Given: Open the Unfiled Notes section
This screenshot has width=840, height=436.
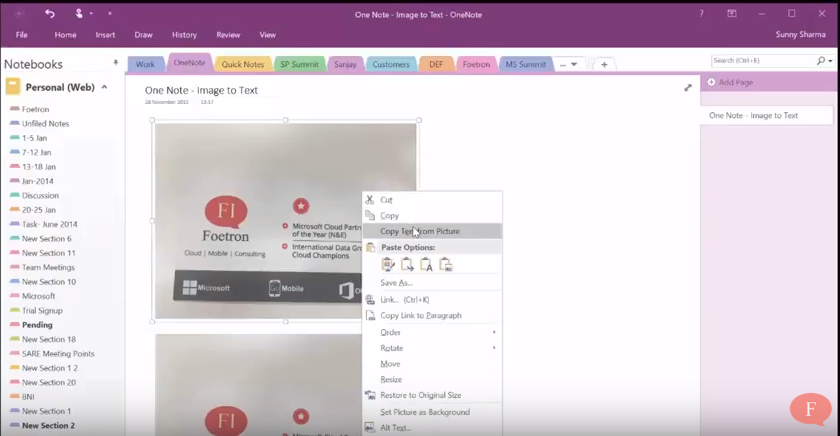Looking at the screenshot, I should pyautogui.click(x=46, y=123).
